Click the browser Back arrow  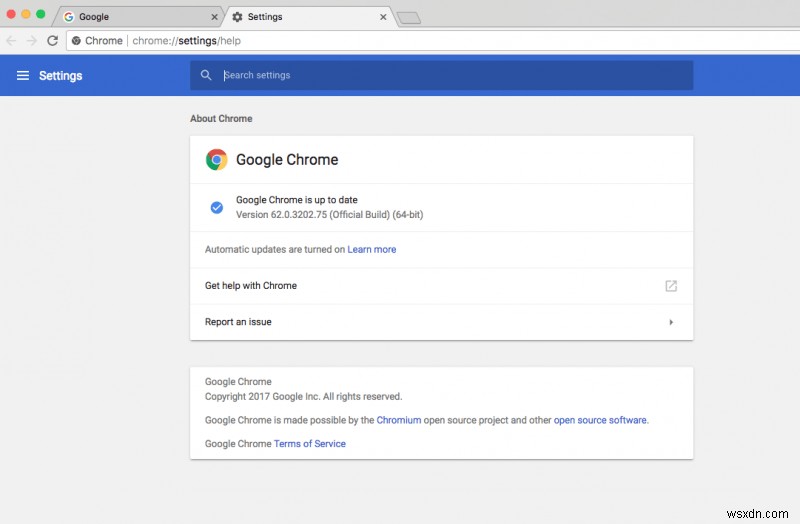[x=11, y=40]
